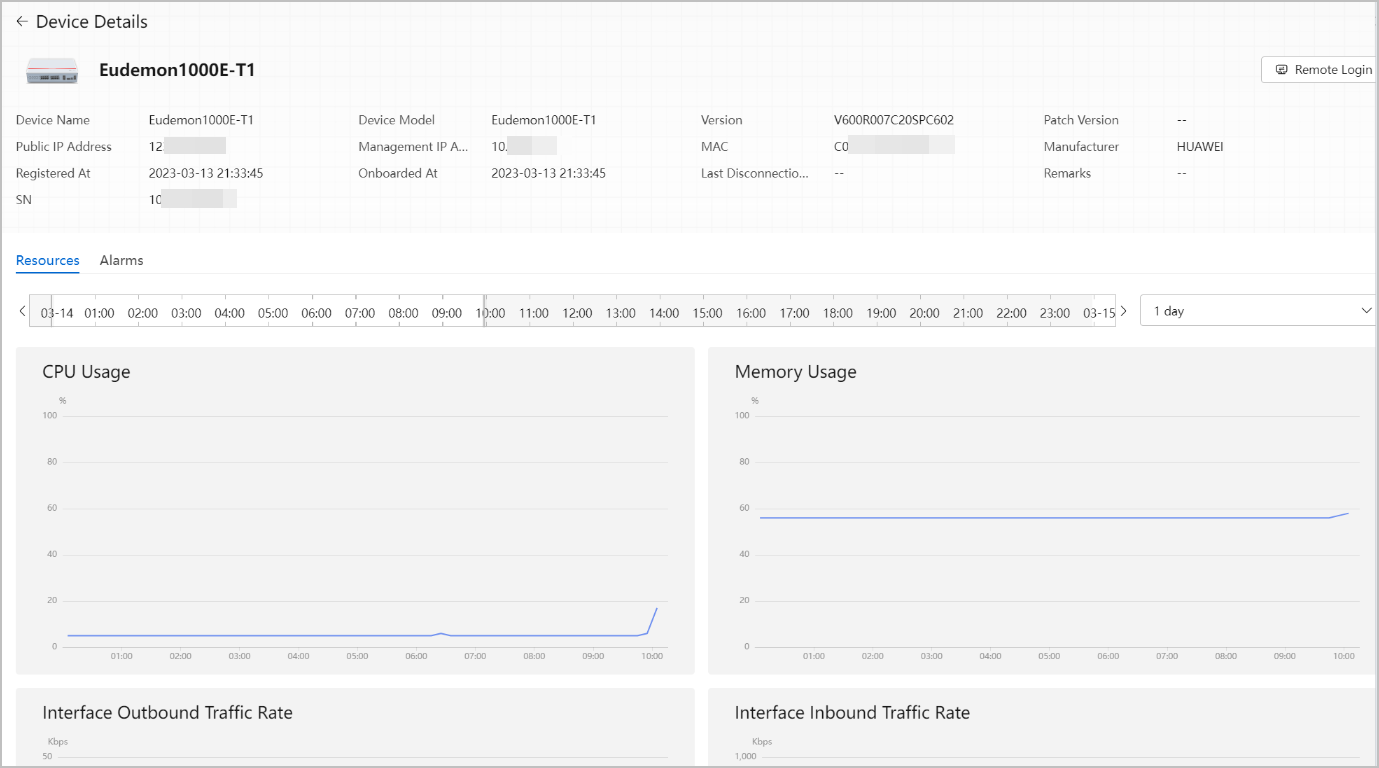Image resolution: width=1379 pixels, height=768 pixels.
Task: Open the 1 day time range dropdown
Action: (1259, 311)
